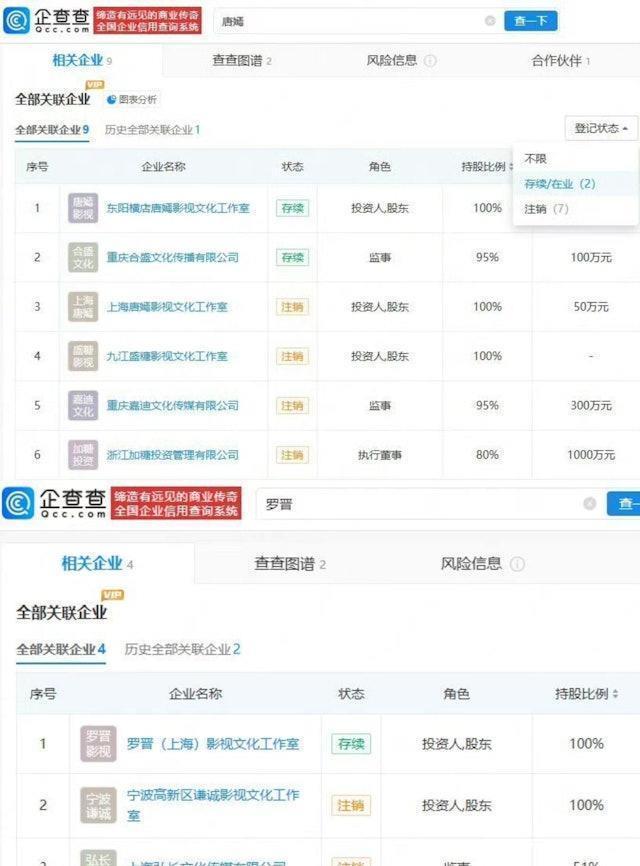Image resolution: width=640 pixels, height=866 pixels.
Task: Clear the 罗晋 search field with X icon
Action: pyautogui.click(x=590, y=504)
